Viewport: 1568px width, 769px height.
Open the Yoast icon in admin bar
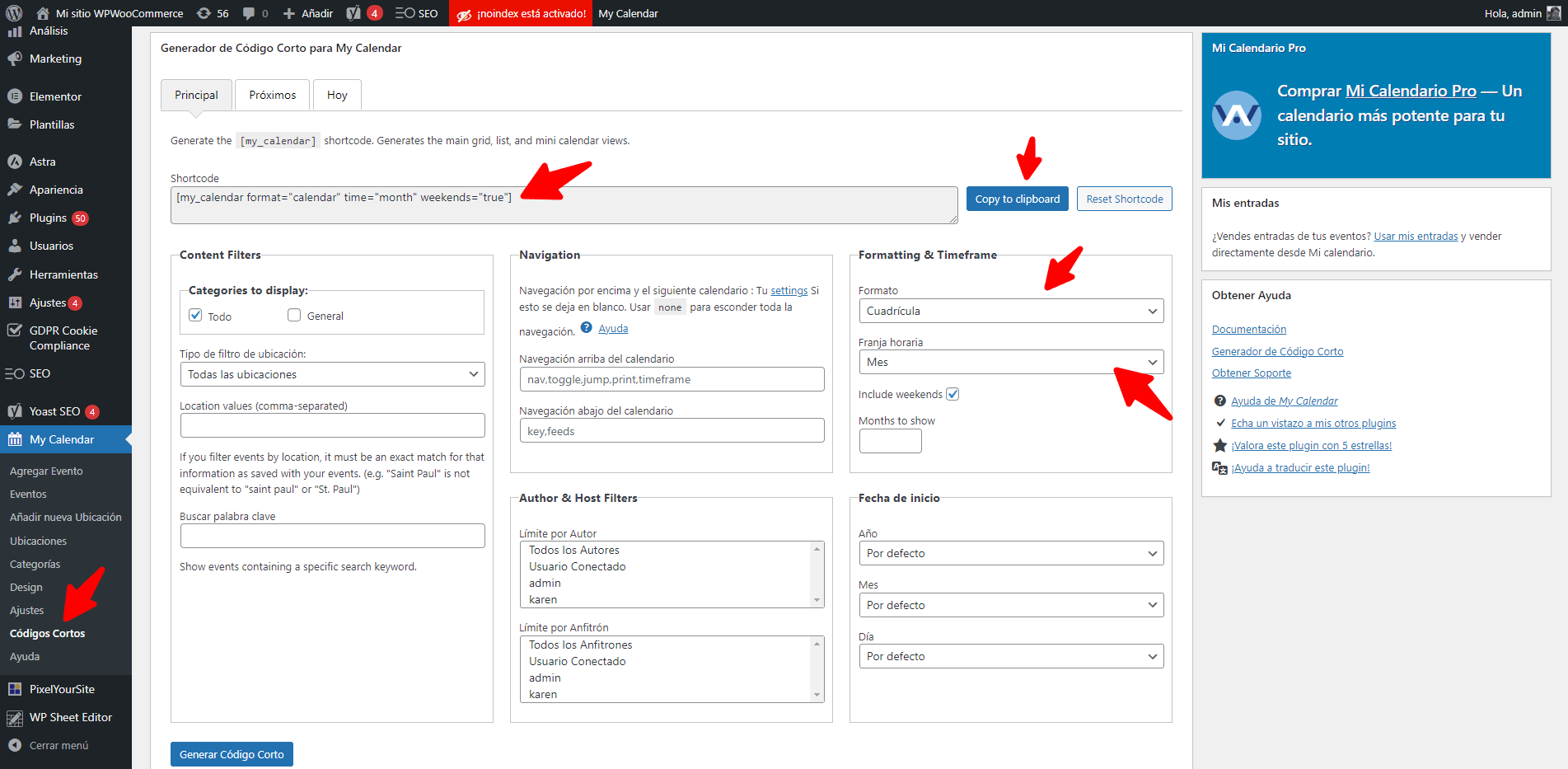tap(353, 13)
